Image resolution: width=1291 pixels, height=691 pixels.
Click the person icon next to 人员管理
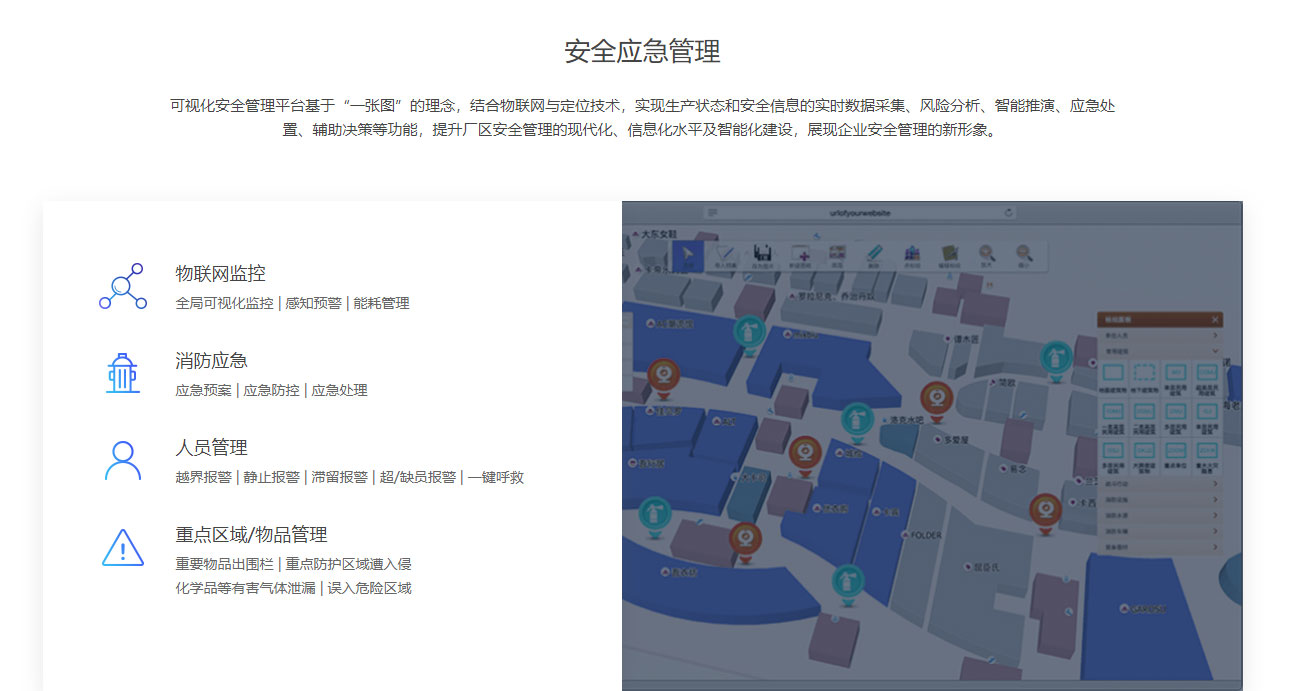click(x=122, y=460)
